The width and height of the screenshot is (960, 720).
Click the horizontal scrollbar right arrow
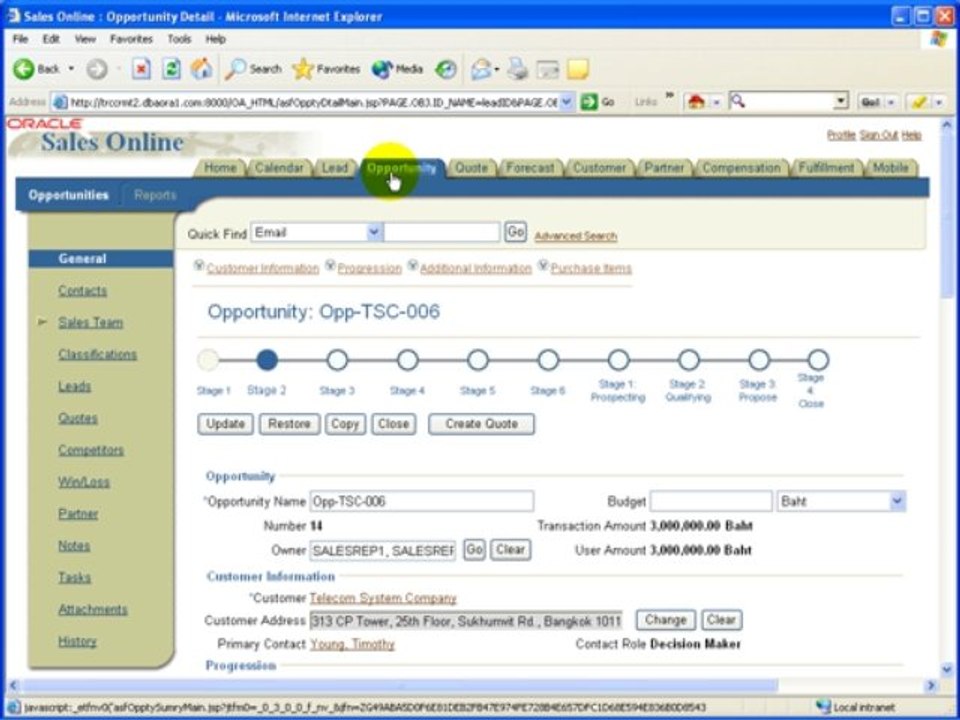[931, 686]
